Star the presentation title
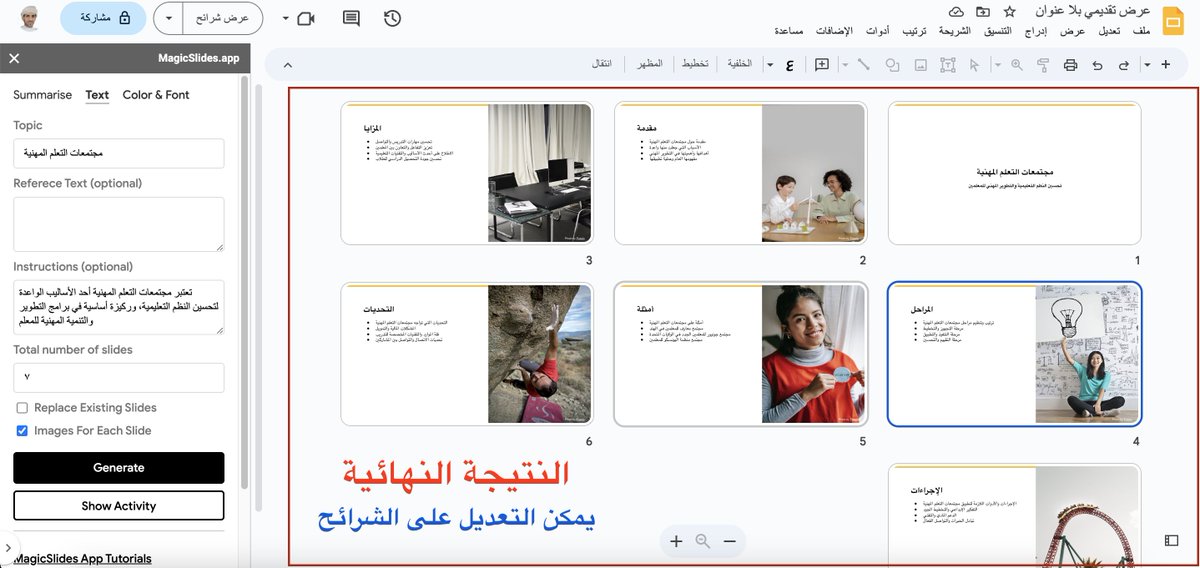The height and width of the screenshot is (568, 1200). 1009,11
